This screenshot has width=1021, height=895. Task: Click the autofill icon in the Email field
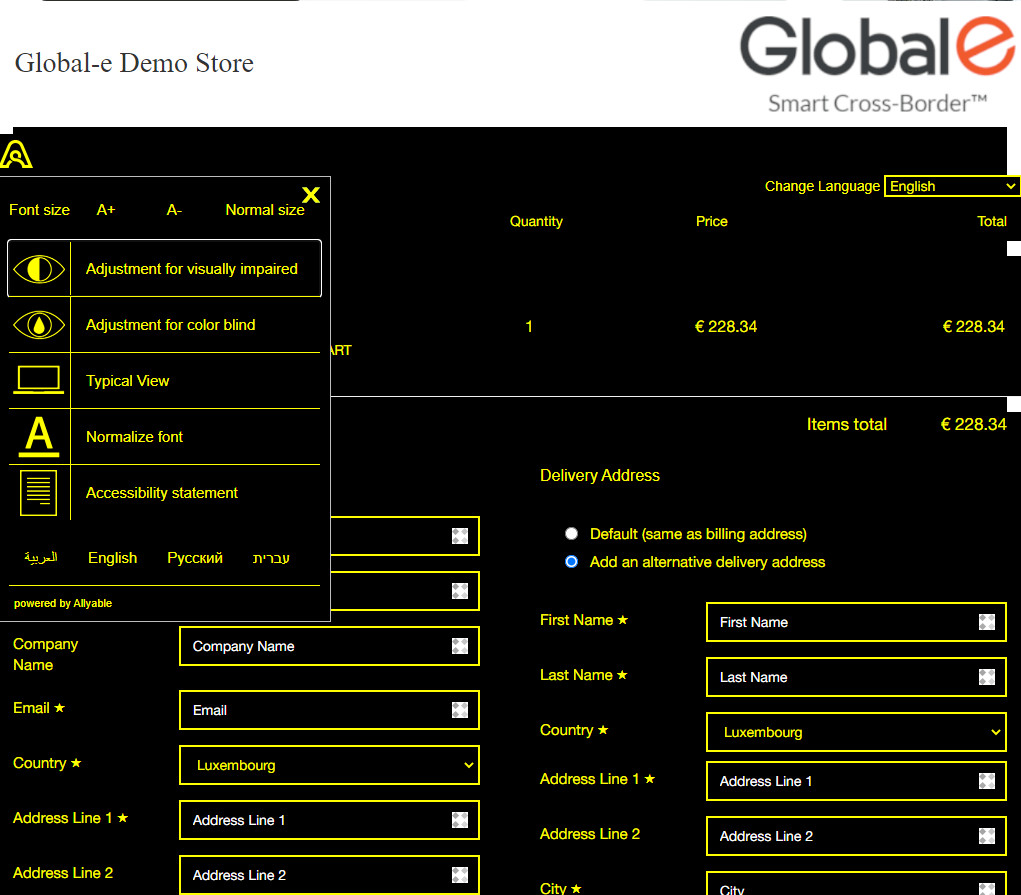460,710
